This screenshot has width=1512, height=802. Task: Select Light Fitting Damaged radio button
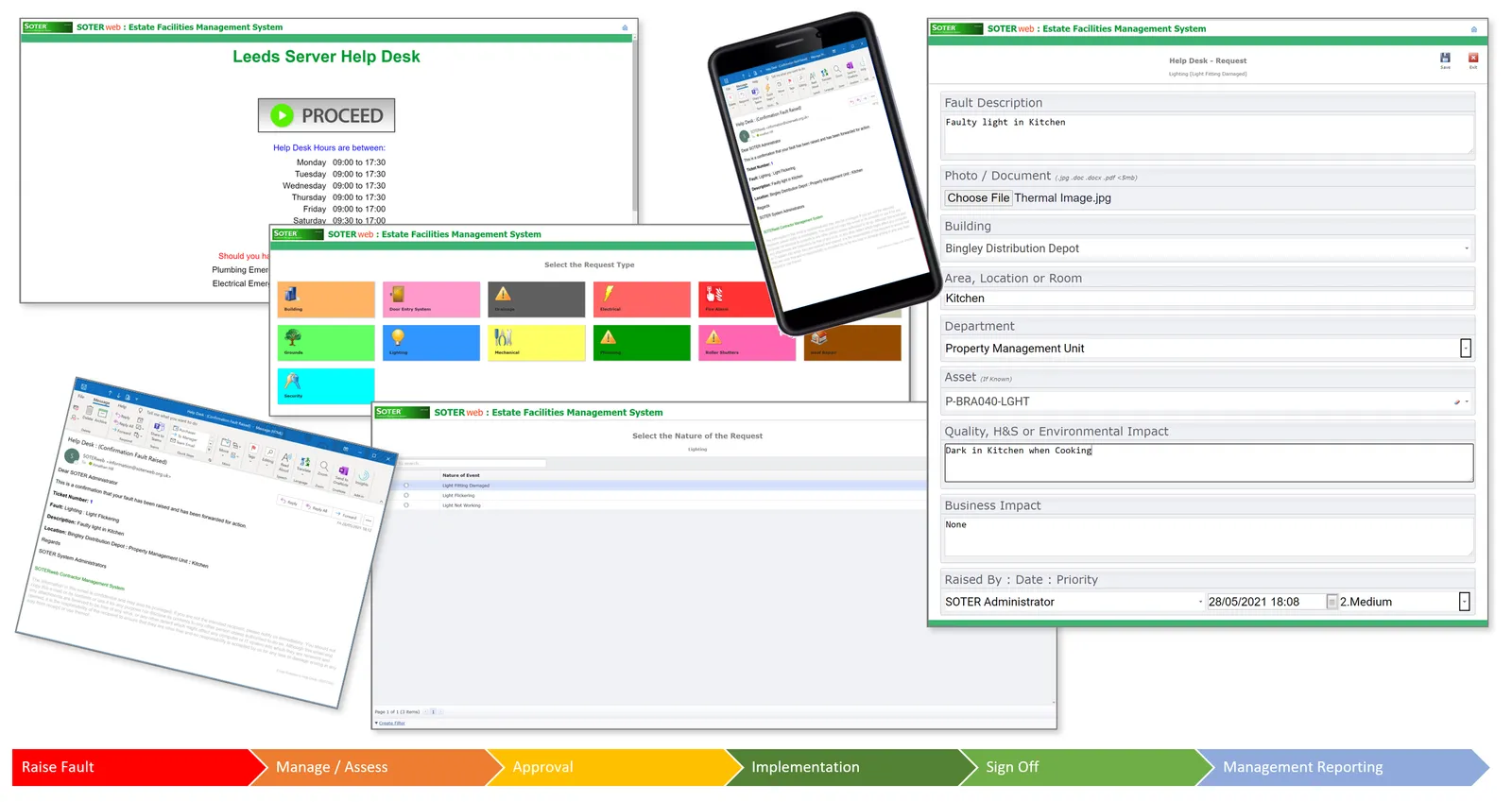tap(406, 486)
